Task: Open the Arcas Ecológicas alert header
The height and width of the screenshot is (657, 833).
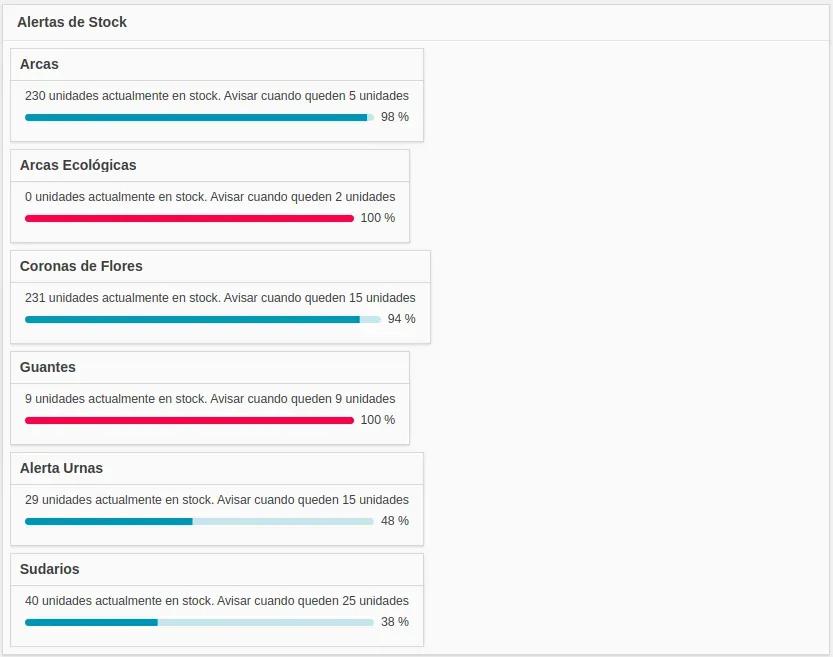Action: pyautogui.click(x=78, y=165)
